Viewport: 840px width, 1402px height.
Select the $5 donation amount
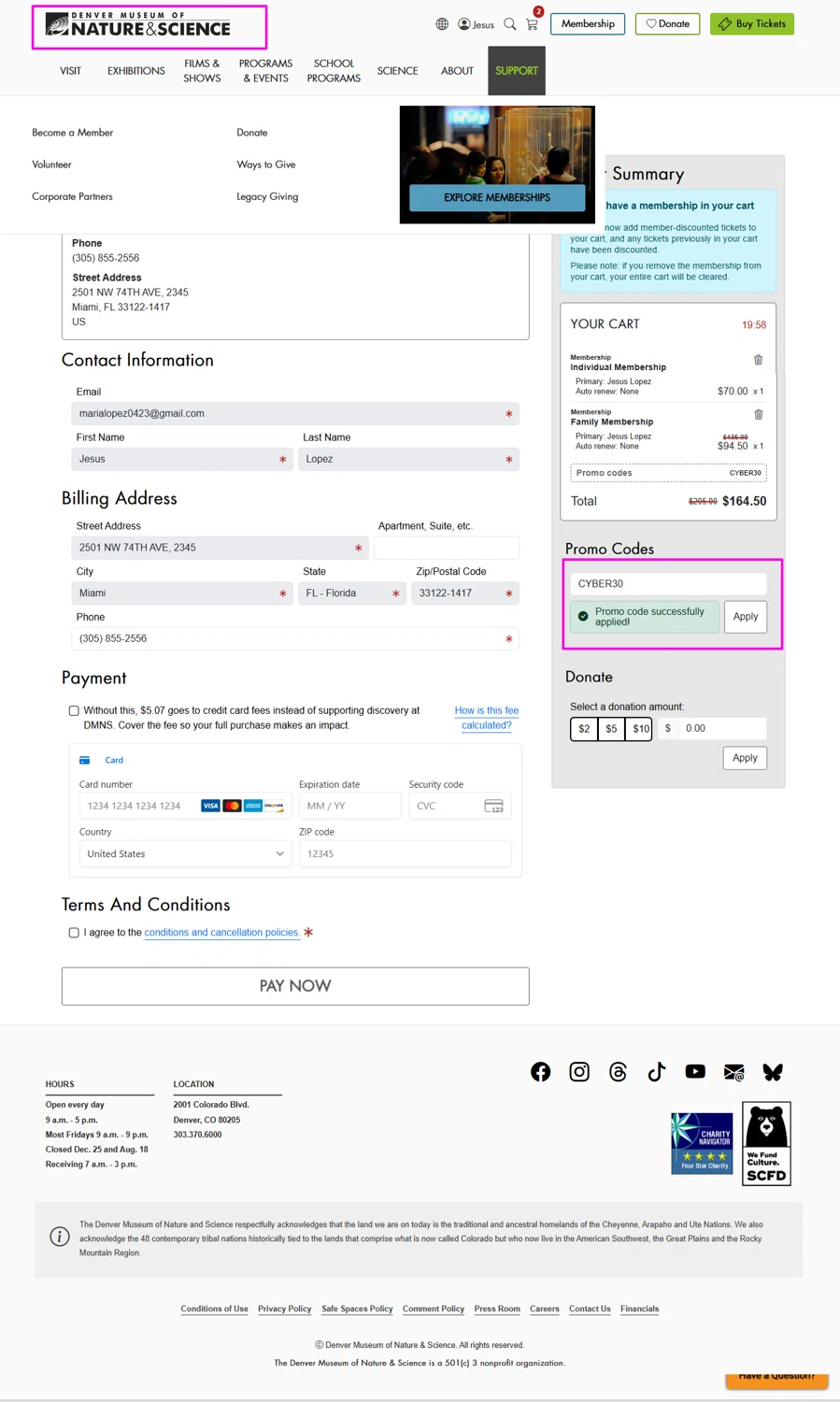tap(611, 728)
